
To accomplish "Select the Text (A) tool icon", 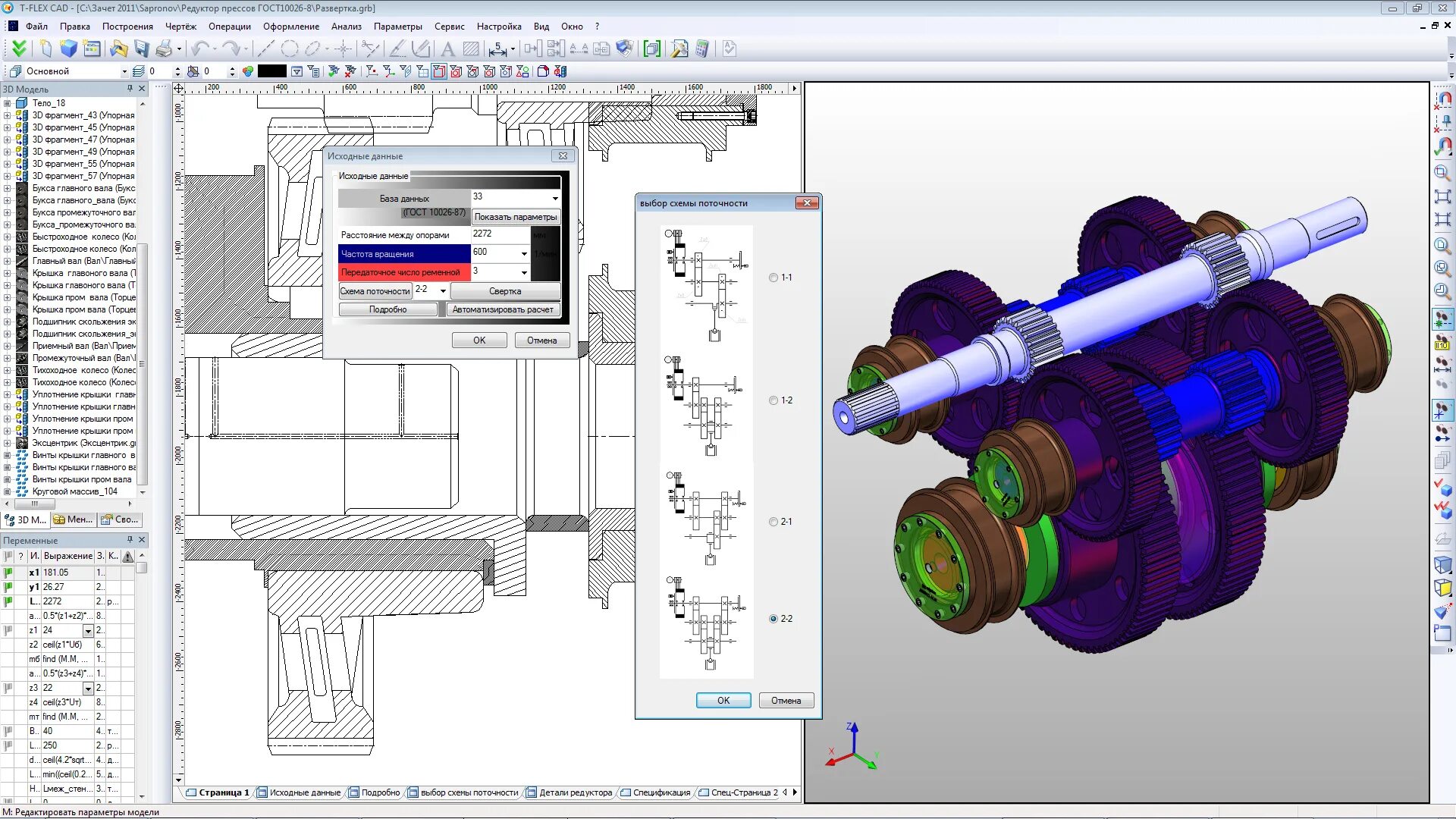I will (447, 49).
